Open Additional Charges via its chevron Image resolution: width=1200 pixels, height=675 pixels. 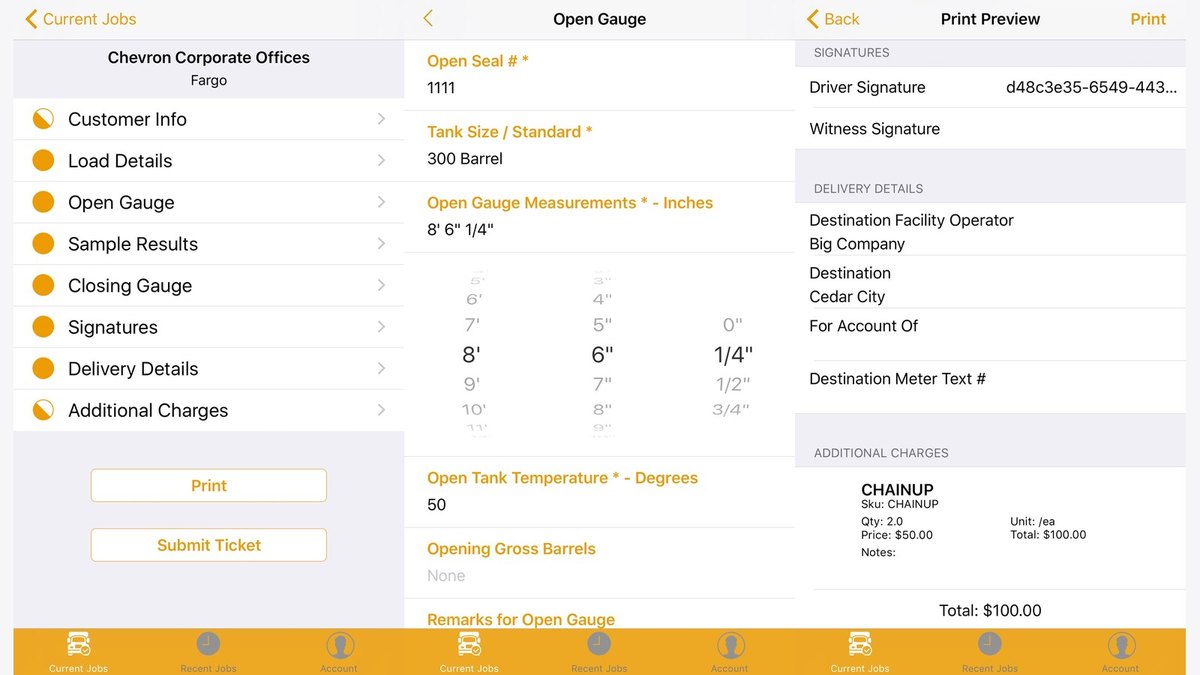click(x=382, y=410)
